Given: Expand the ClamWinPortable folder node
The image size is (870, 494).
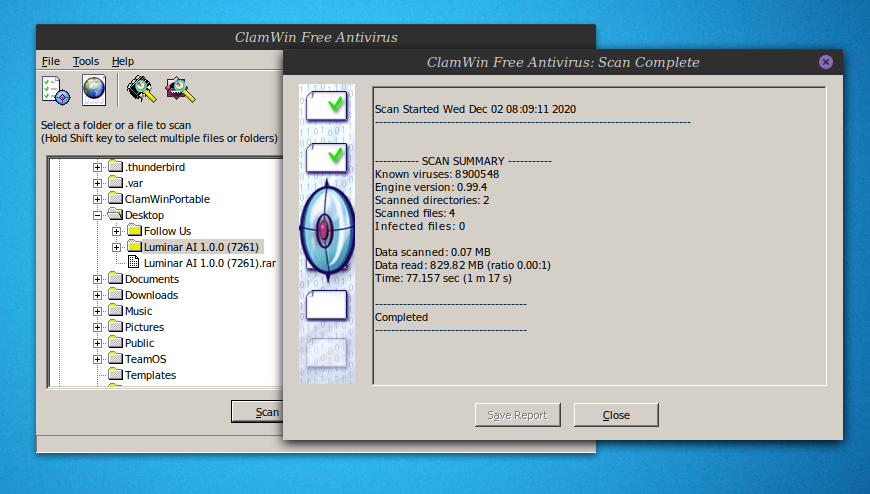Looking at the screenshot, I should tap(97, 199).
